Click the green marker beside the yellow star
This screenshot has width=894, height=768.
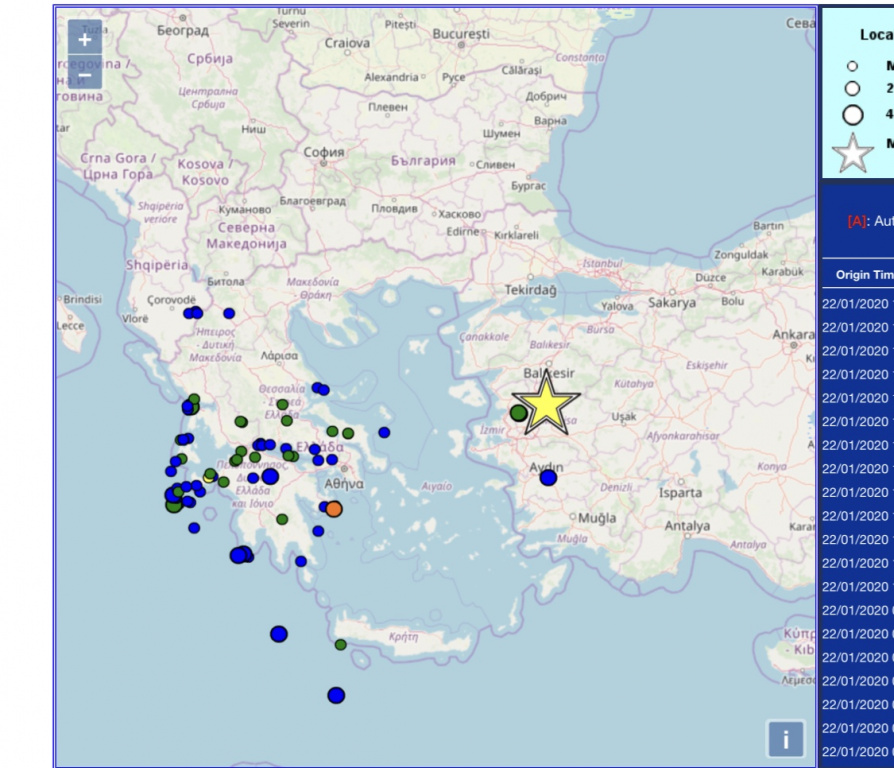(x=518, y=412)
